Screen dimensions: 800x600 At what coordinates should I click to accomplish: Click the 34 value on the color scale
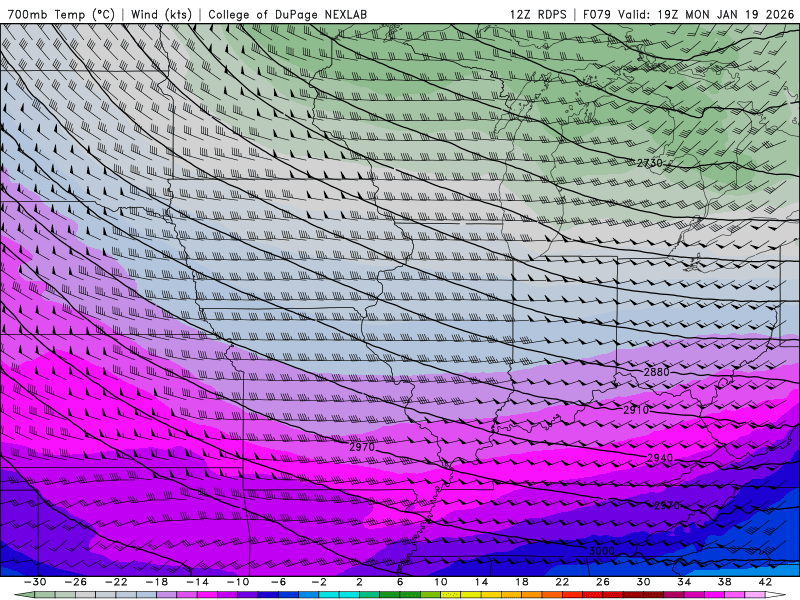(684, 582)
